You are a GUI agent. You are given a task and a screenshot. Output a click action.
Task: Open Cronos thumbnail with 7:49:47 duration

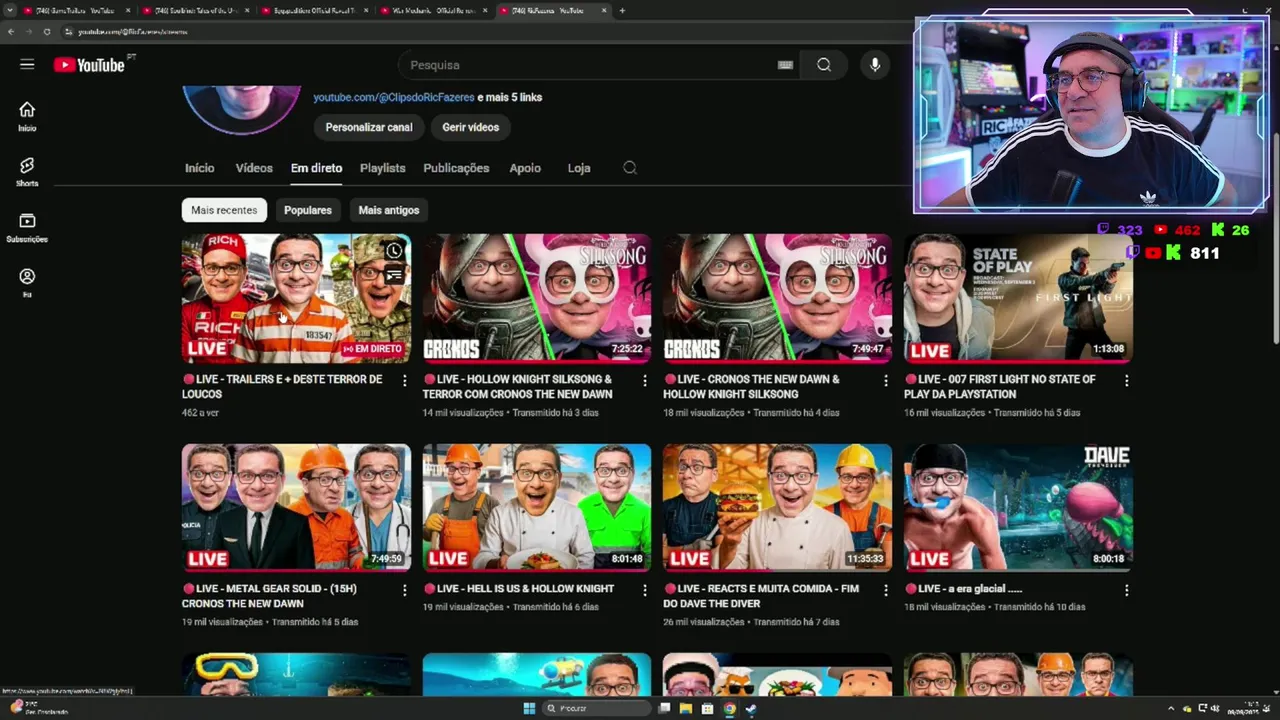pos(777,298)
